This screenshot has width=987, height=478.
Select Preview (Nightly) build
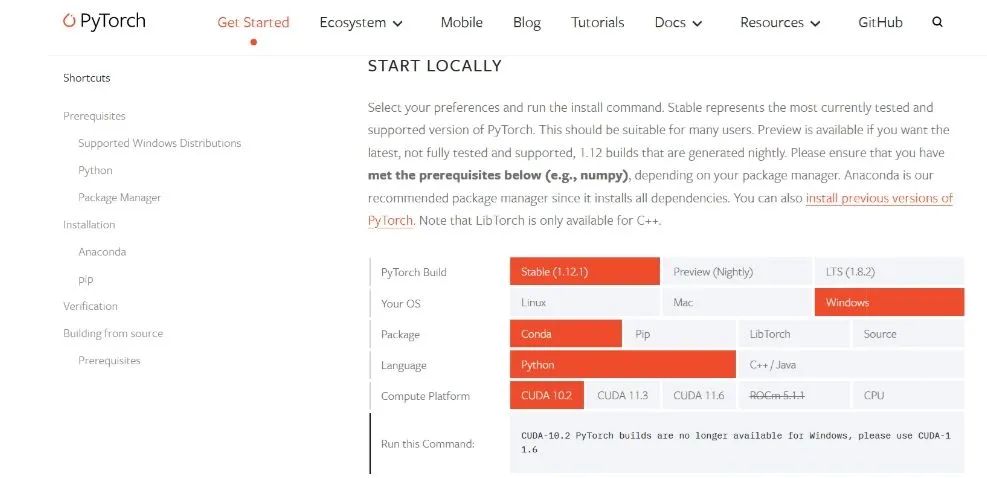736,271
